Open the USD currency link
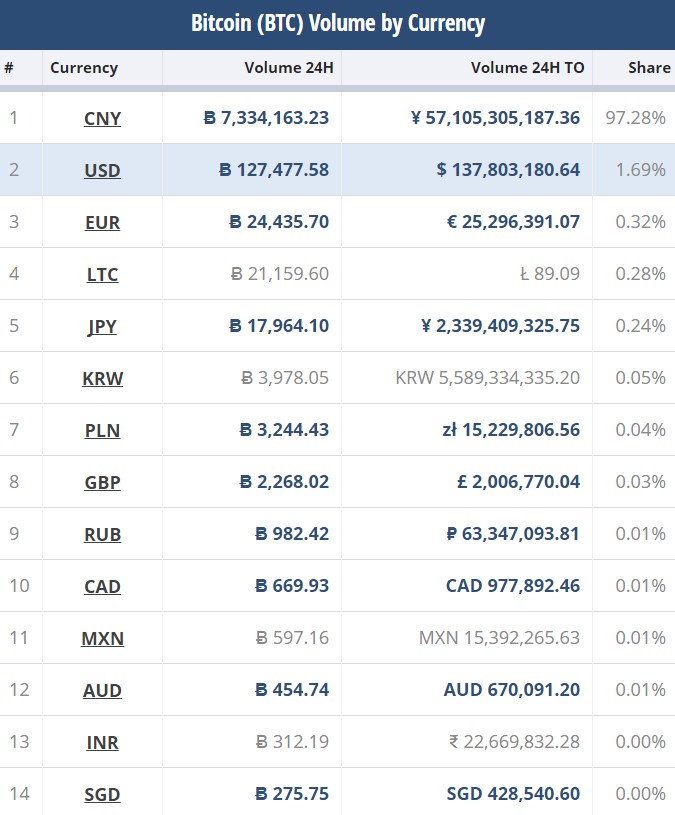 [x=102, y=170]
